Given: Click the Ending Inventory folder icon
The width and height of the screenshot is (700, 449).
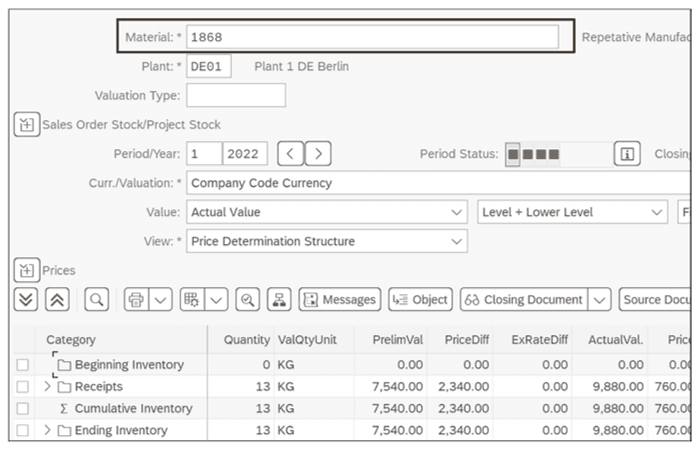Looking at the screenshot, I should coord(65,431).
